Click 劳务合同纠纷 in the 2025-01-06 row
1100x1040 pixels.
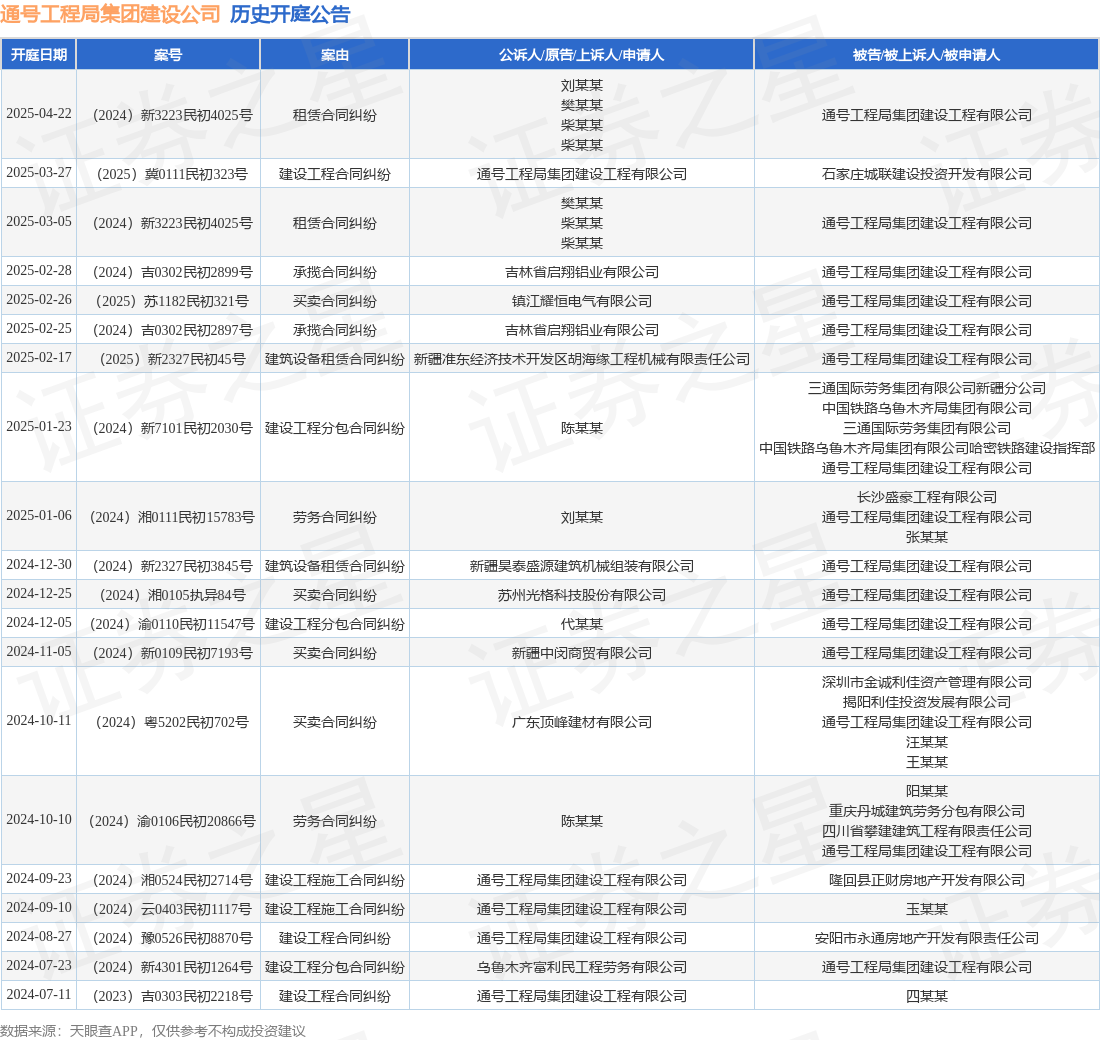click(335, 517)
